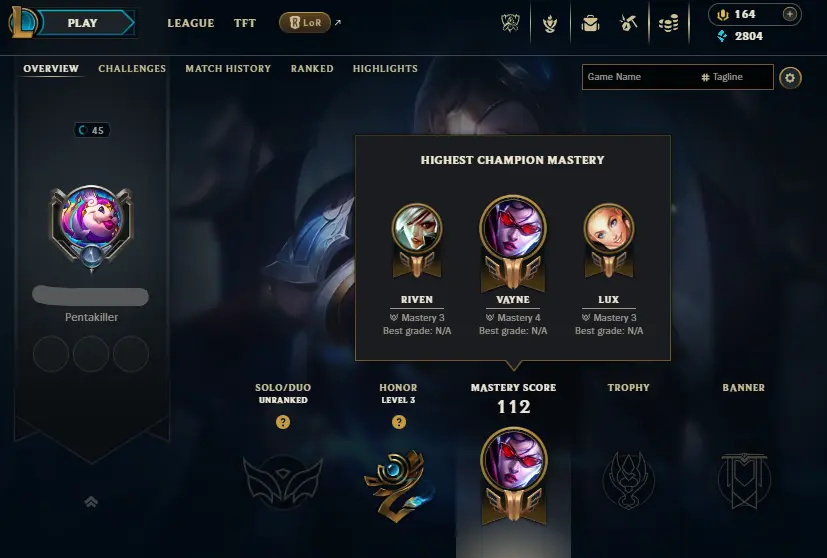Collapse the profile banner using chevron arrow

91,502
